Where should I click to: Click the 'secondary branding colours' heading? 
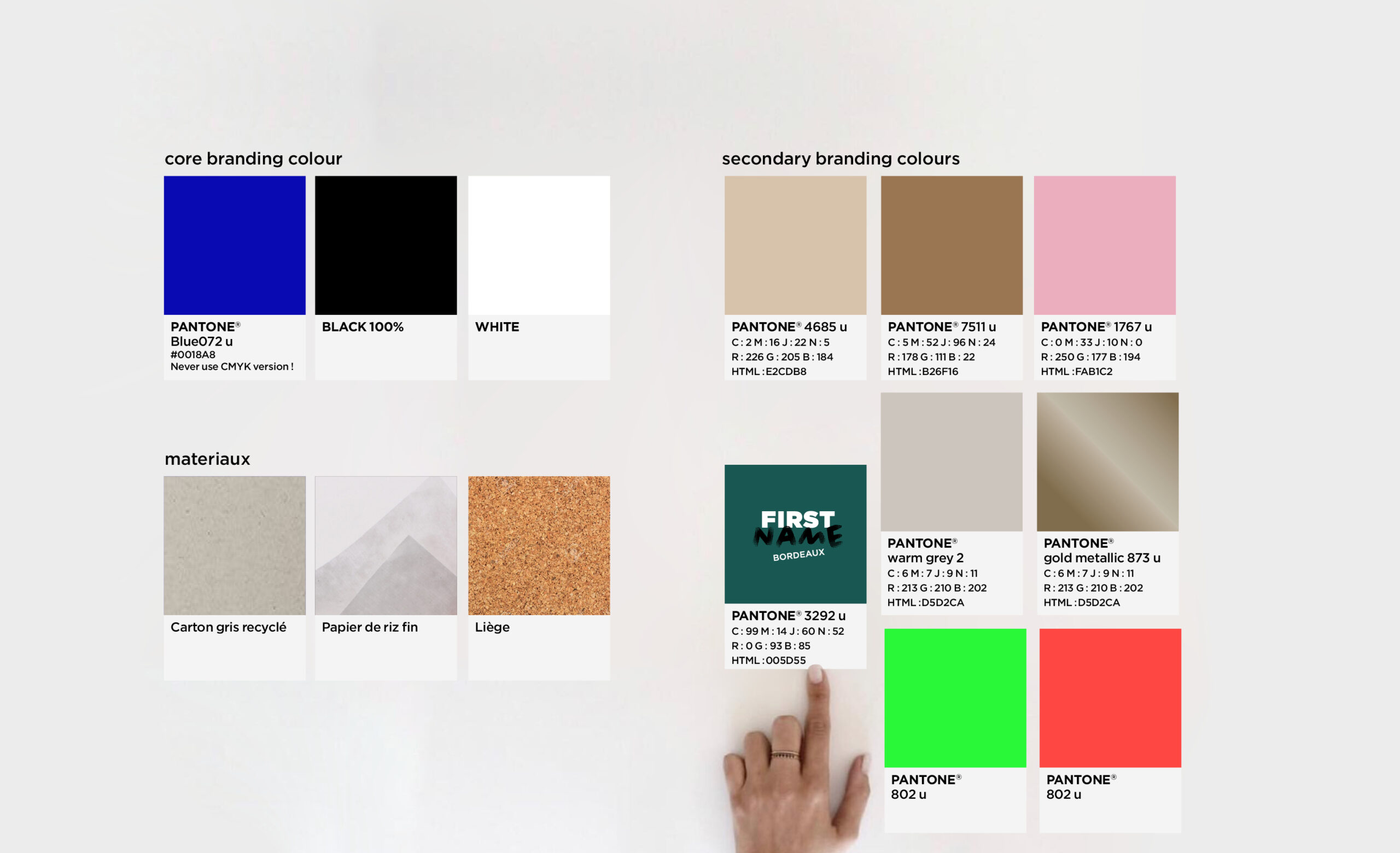tap(841, 159)
